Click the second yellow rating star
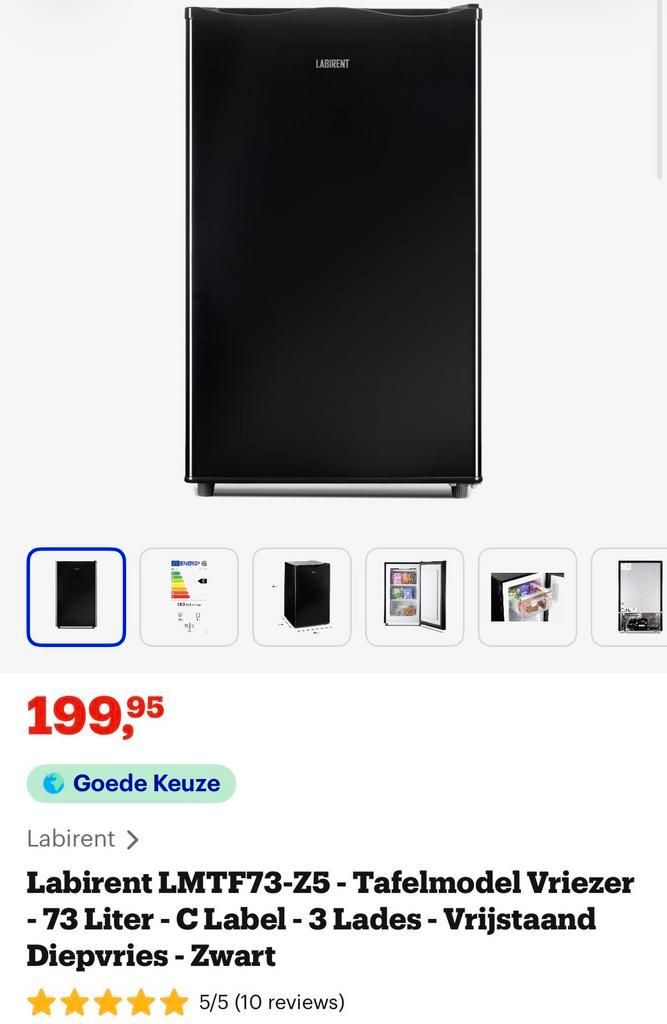667x1024 pixels. [x=74, y=1002]
